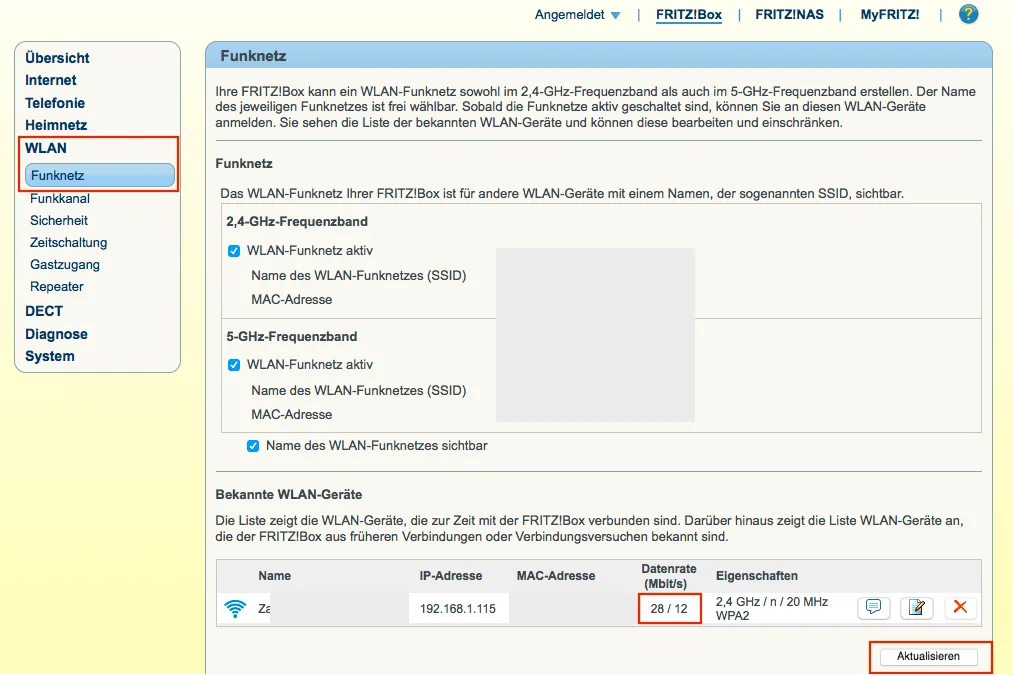
Task: Open the Gastzugang submenu
Action: click(x=65, y=264)
